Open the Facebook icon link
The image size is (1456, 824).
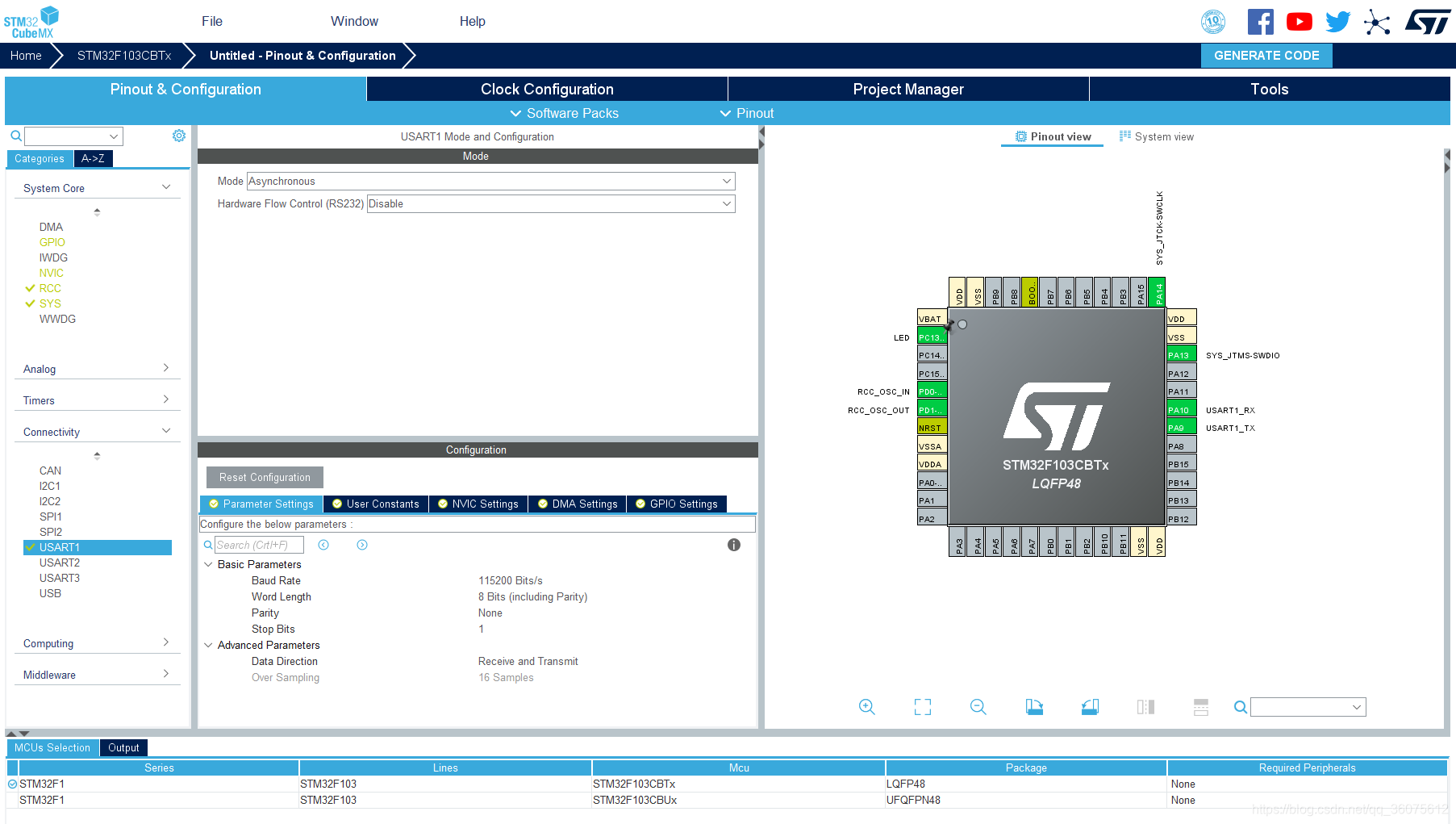click(1260, 22)
